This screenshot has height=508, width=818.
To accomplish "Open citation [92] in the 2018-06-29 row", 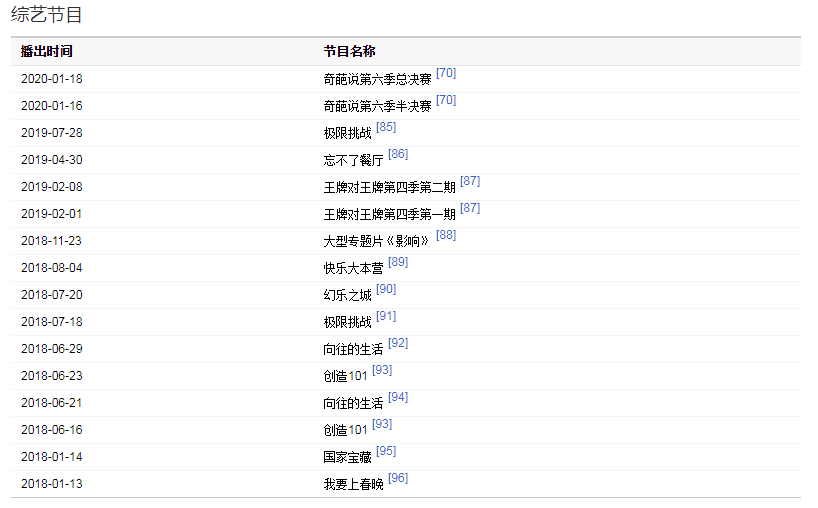I will click(398, 343).
